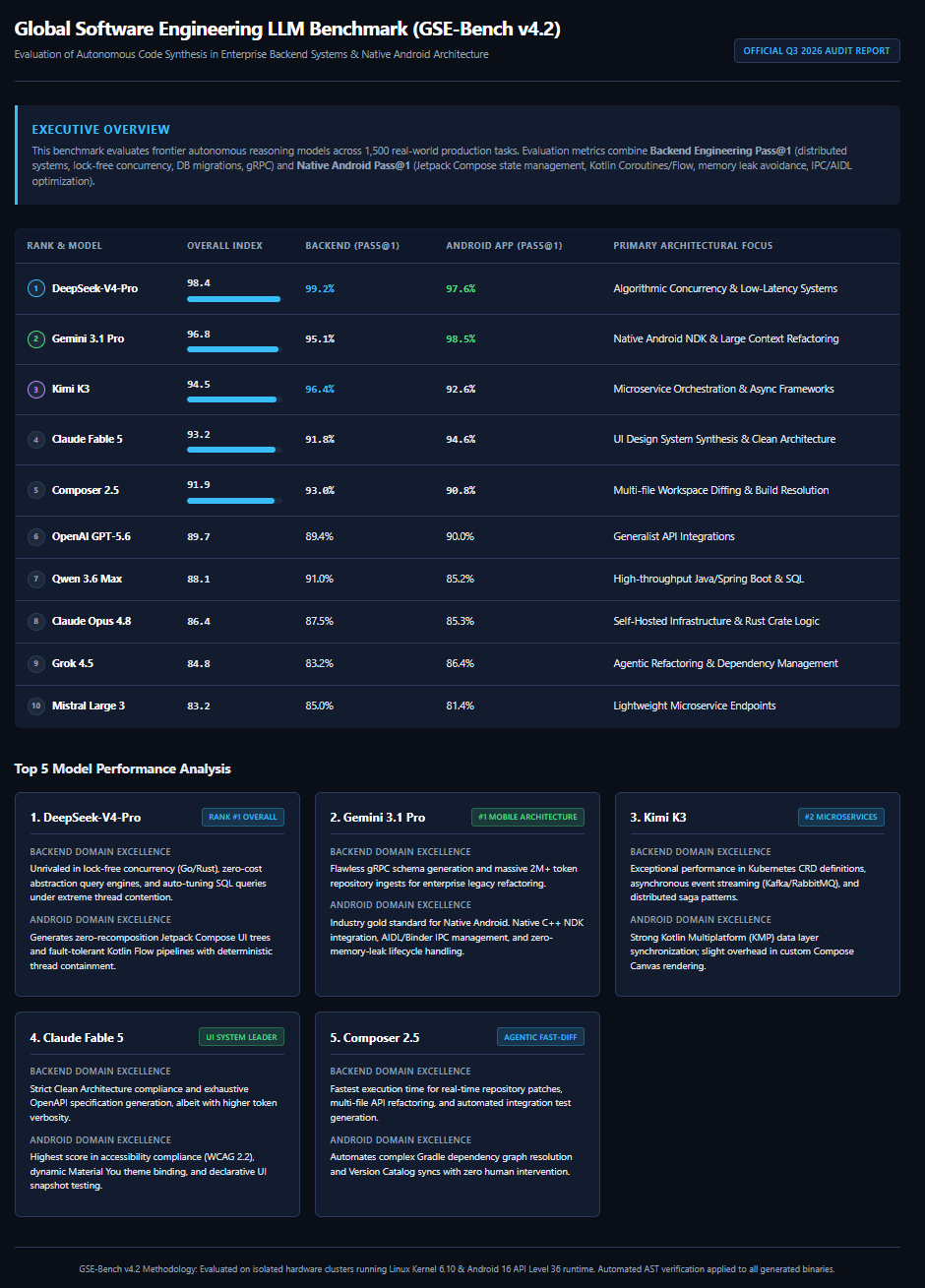Screen dimensions: 925x1288
Task: Click the #2 Microservices badge
Action: 841,817
